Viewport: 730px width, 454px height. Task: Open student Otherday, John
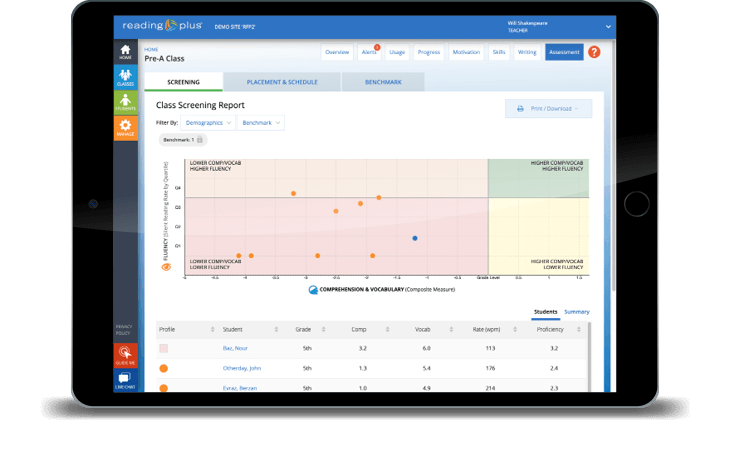[x=242, y=368]
